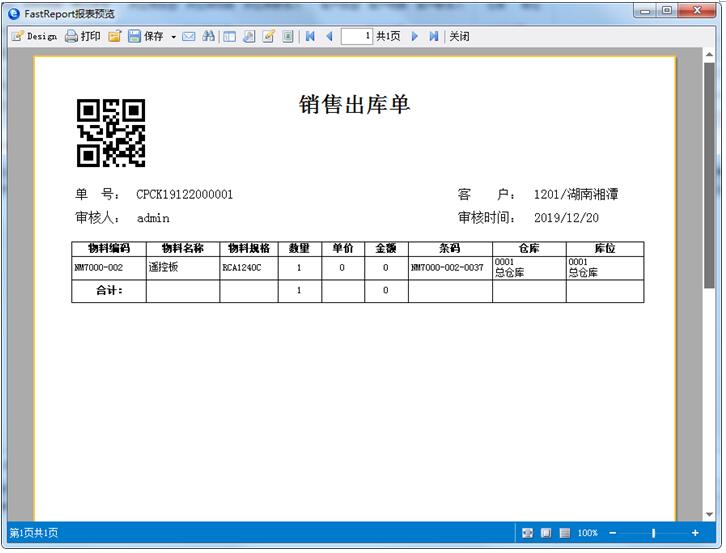This screenshot has width=726, height=553.
Task: Click the 仓库 column header
Action: [529, 249]
